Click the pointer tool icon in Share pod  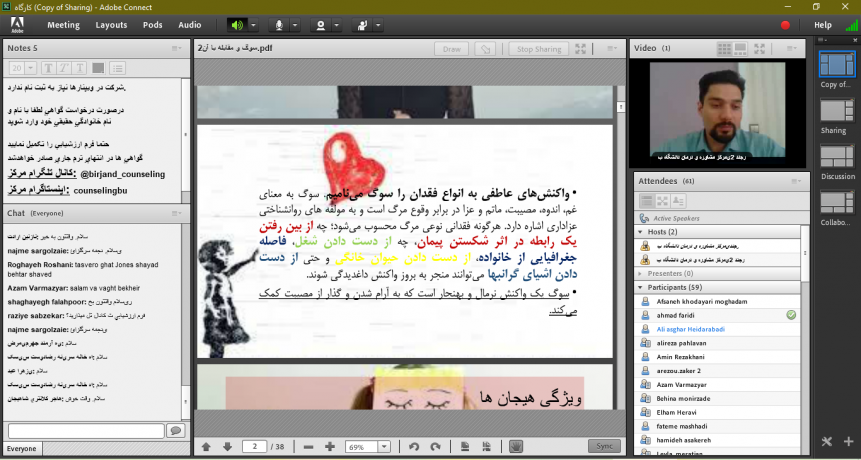click(485, 49)
